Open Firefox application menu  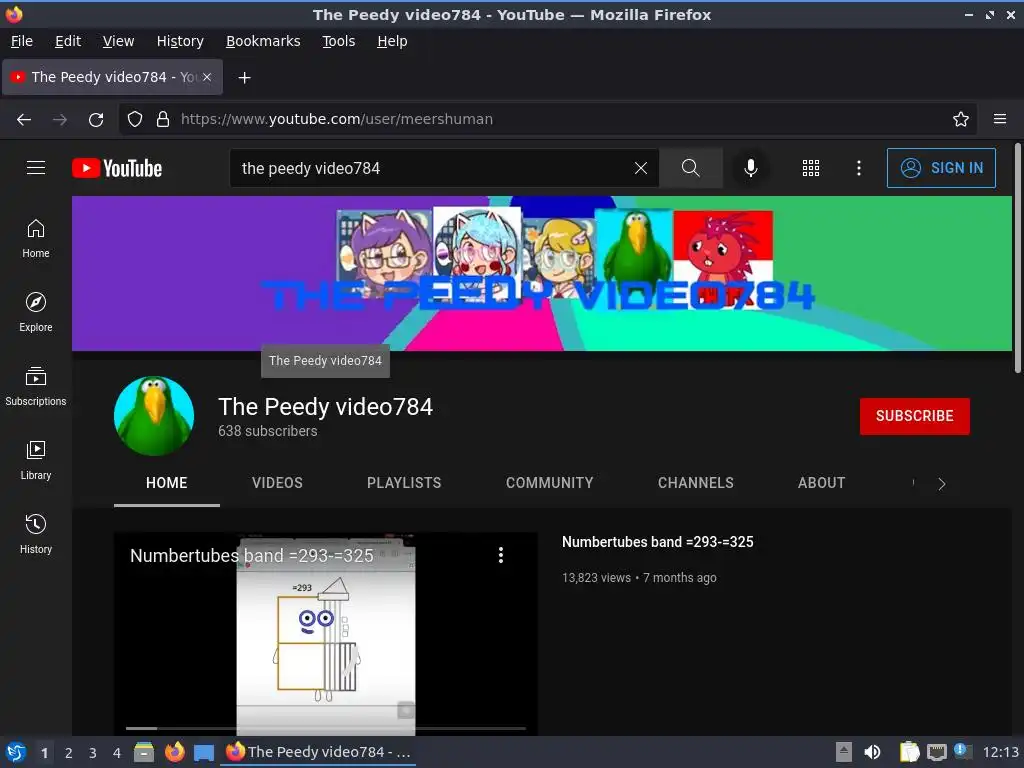999,119
